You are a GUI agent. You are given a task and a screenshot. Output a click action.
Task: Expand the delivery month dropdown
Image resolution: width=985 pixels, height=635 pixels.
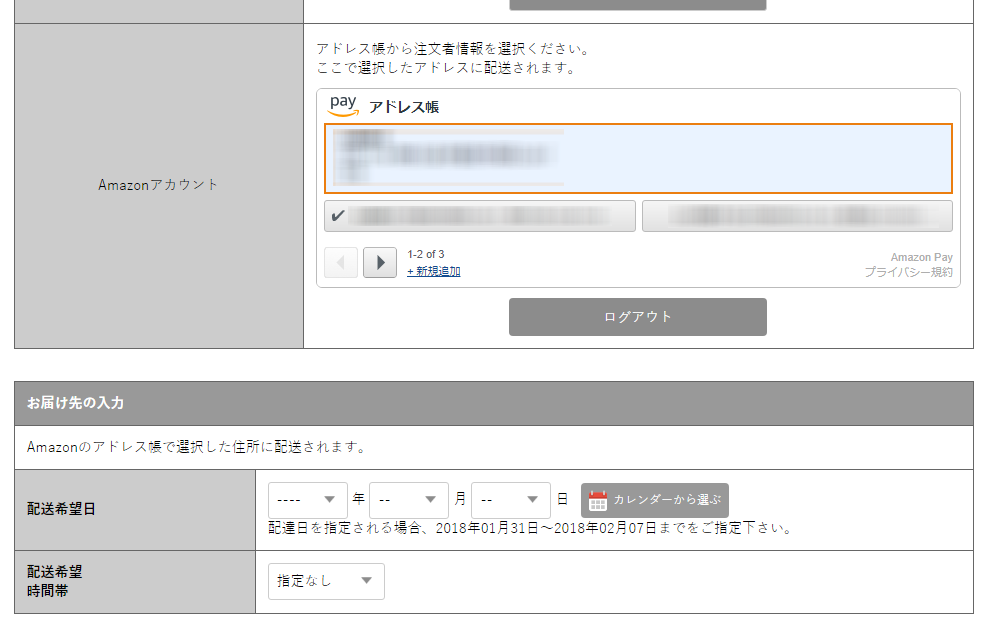tap(409, 500)
